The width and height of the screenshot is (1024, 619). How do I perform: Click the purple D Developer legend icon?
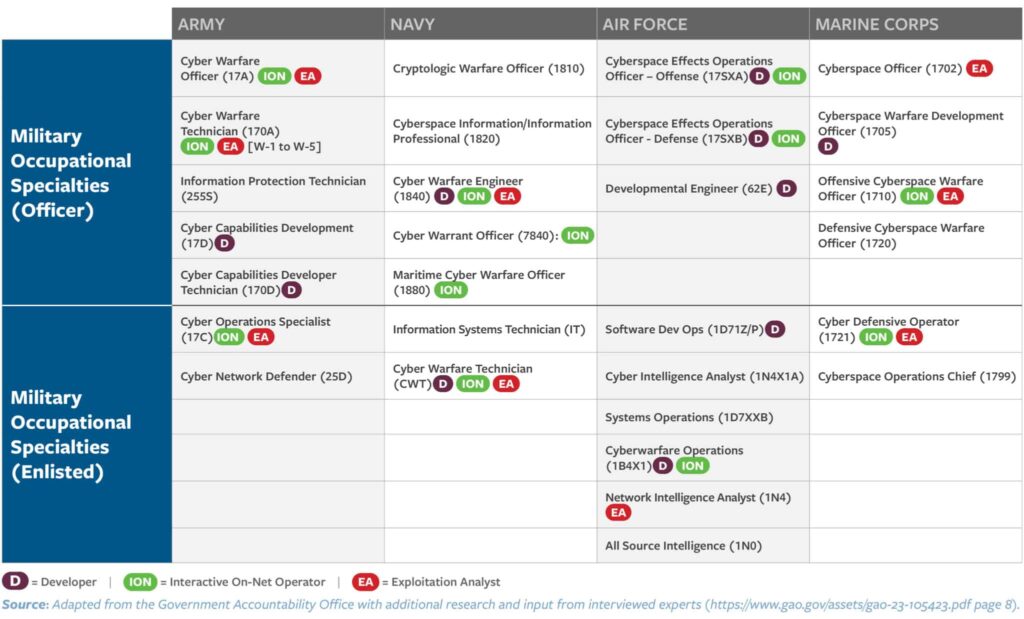15,581
